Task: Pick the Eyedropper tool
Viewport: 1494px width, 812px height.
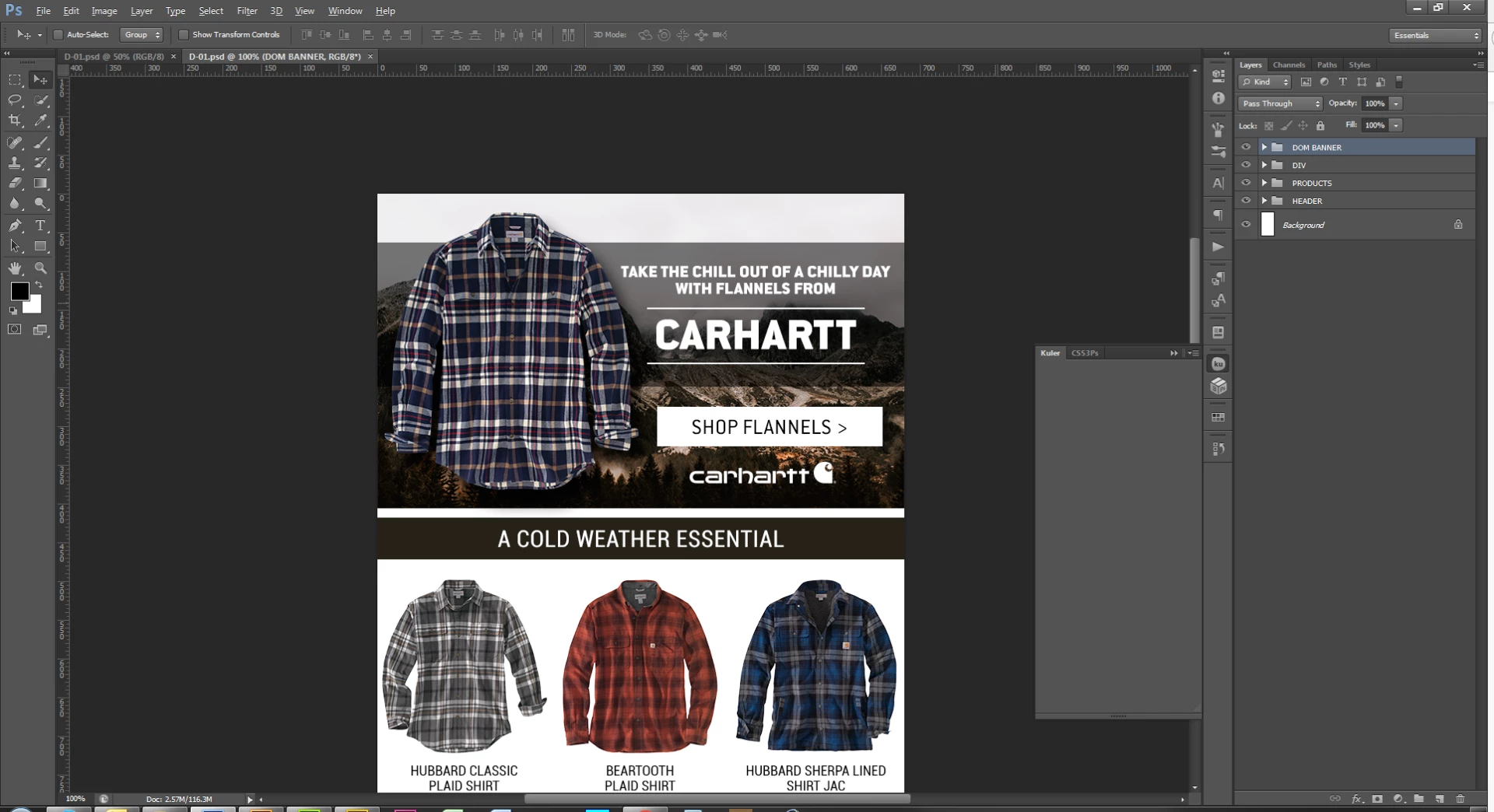Action: [x=41, y=121]
